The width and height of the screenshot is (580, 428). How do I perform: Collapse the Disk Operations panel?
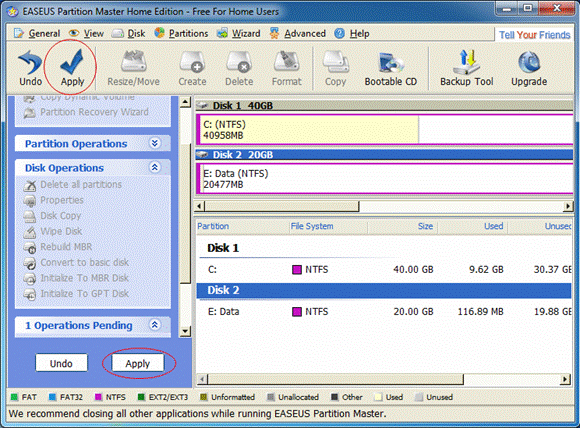pos(155,167)
